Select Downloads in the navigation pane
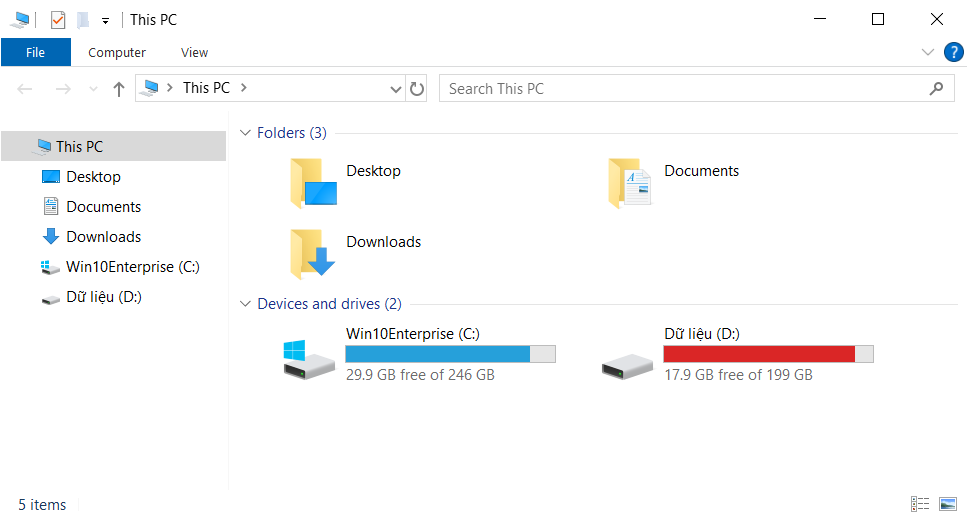The height and width of the screenshot is (520, 968). tap(103, 237)
